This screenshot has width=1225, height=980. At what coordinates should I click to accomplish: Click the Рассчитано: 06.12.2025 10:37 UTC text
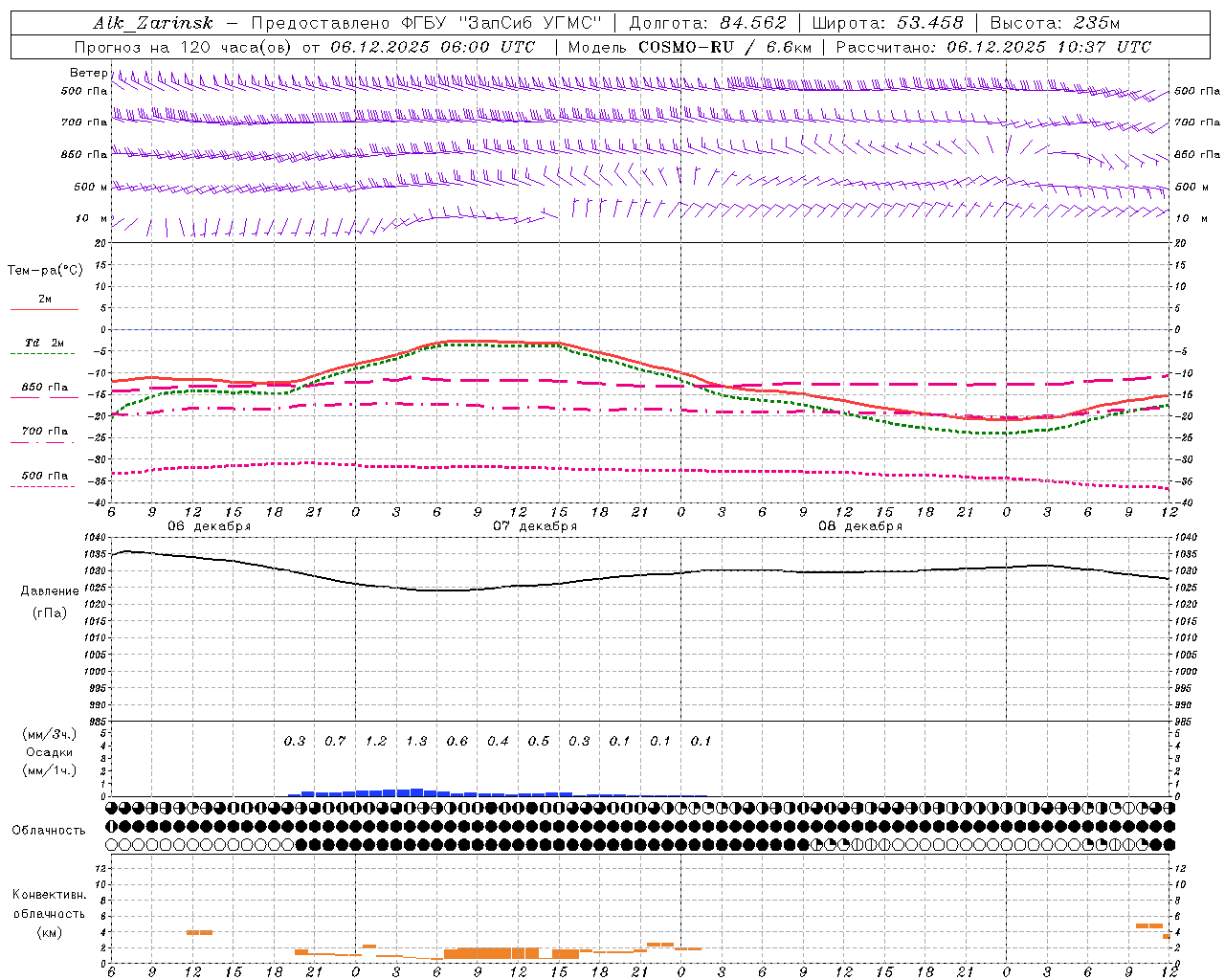click(x=994, y=47)
